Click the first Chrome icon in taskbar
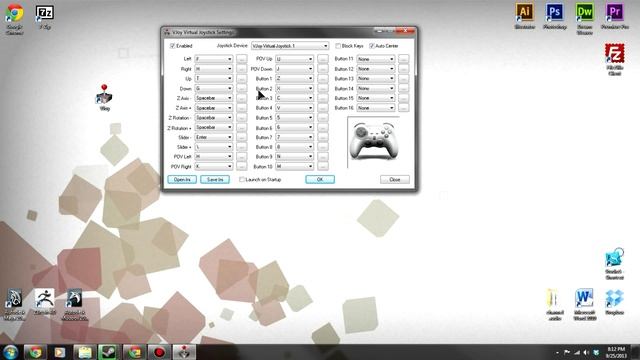 pyautogui.click(x=35, y=352)
